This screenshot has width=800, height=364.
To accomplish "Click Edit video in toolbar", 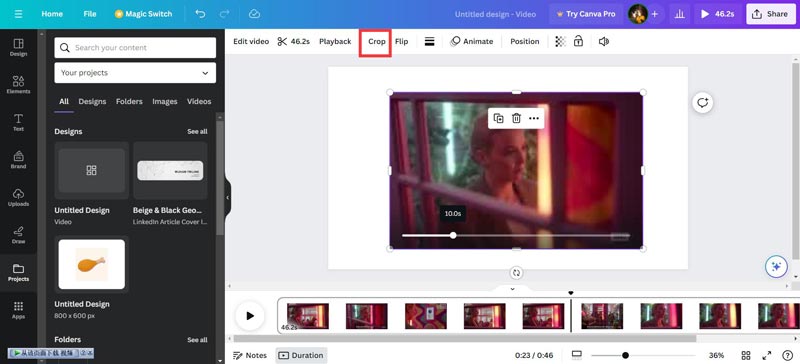I will coord(251,41).
